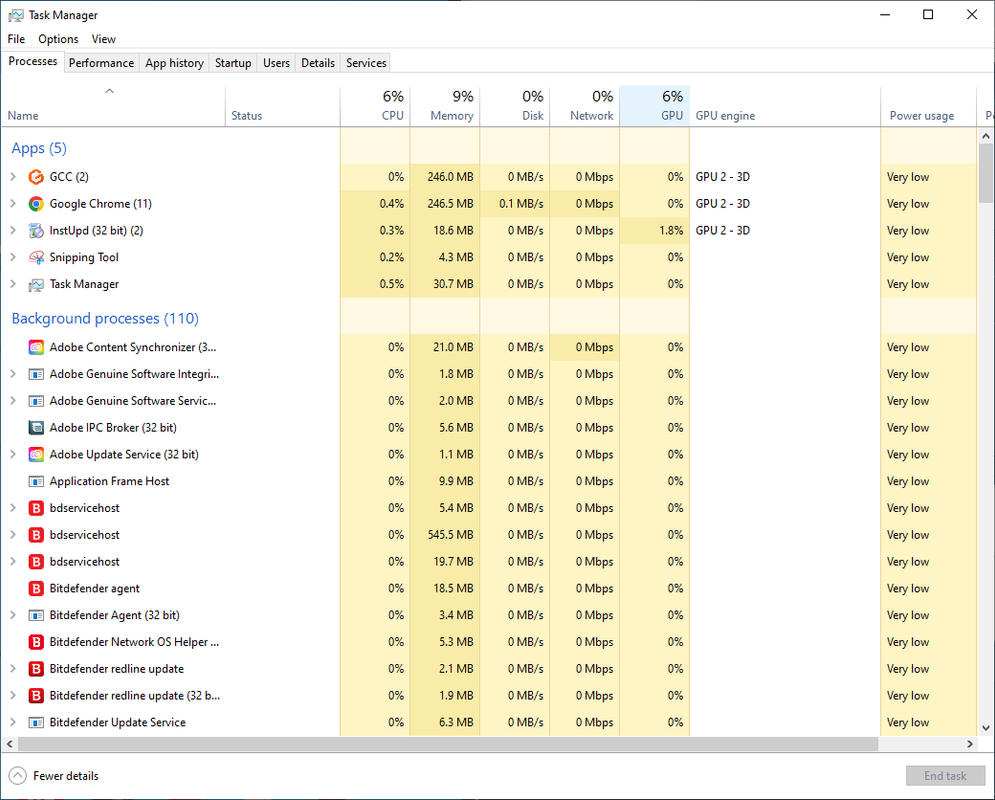Click Bitdefender Network OS Helper icon

(x=36, y=642)
